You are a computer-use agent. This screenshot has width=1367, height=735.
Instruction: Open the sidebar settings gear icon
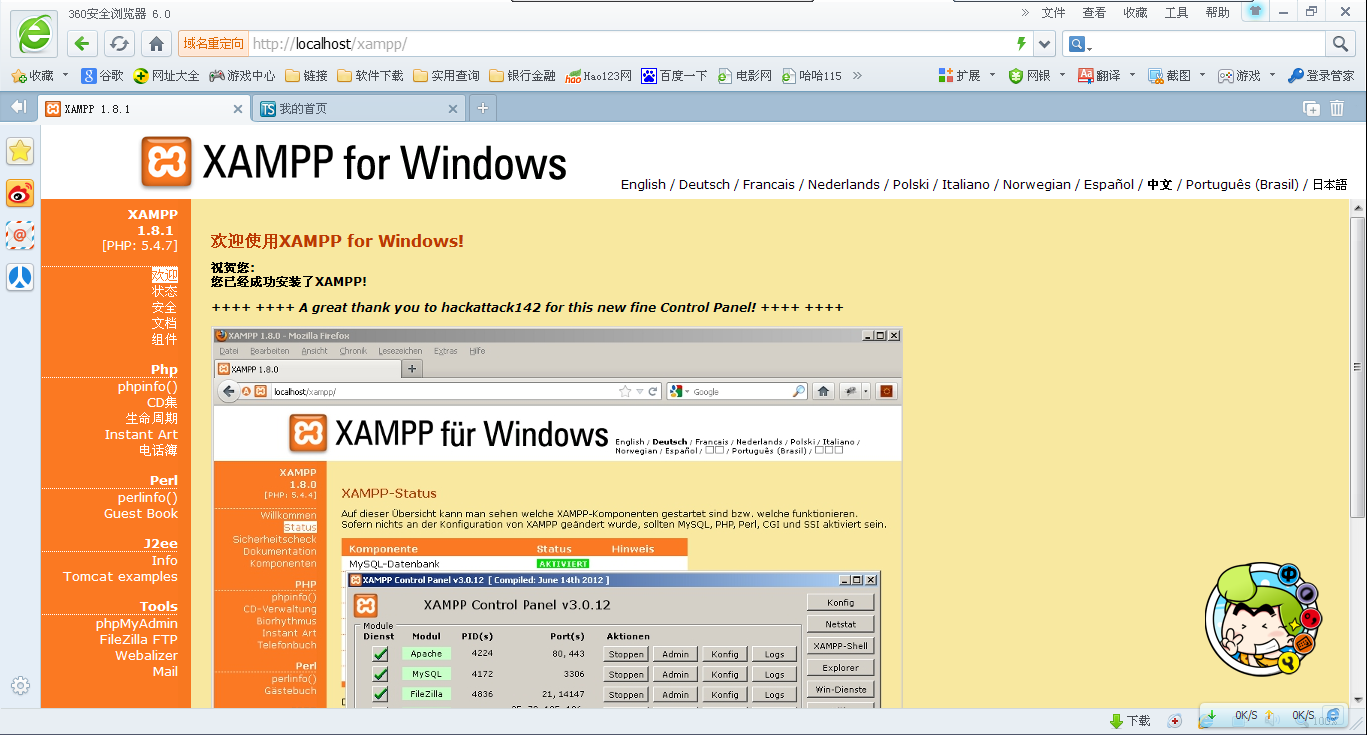click(x=20, y=686)
